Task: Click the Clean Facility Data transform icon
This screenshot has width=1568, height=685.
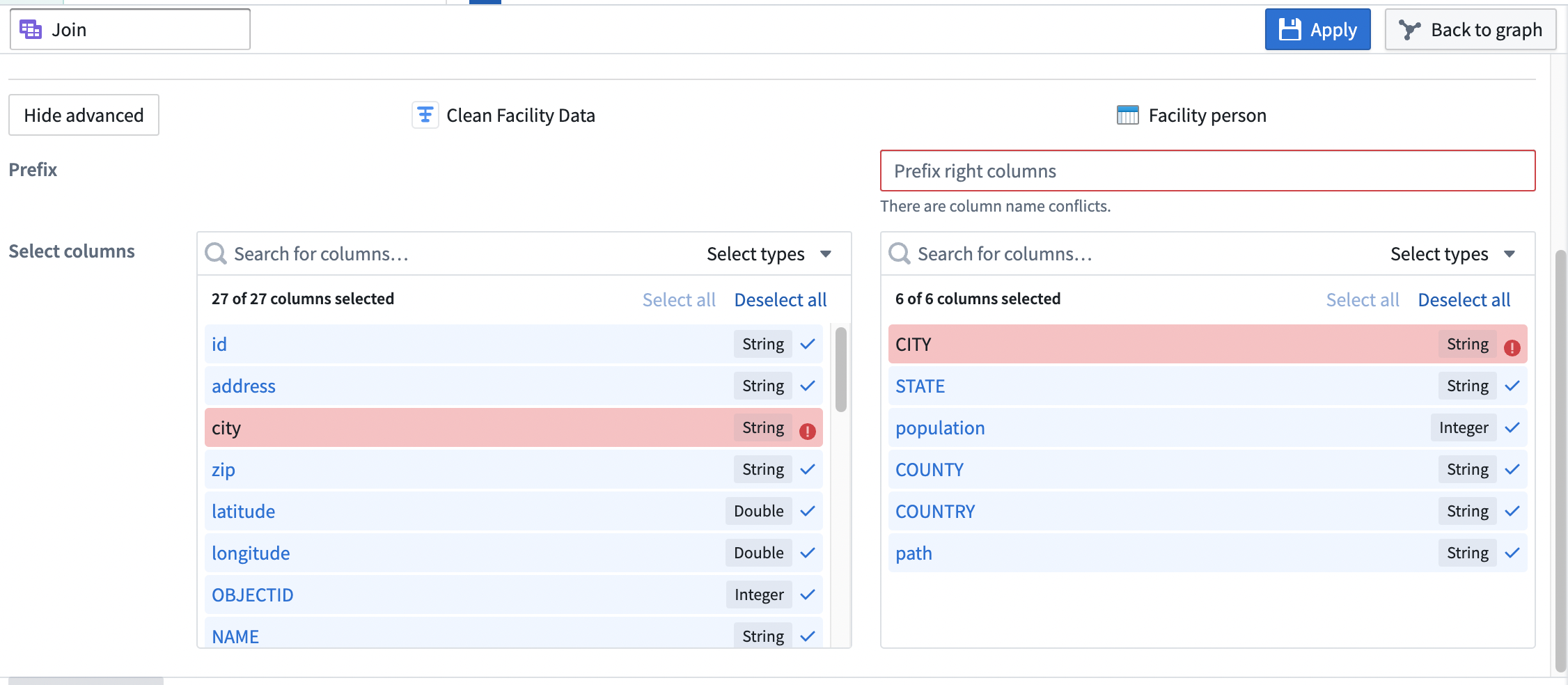Action: coord(425,115)
